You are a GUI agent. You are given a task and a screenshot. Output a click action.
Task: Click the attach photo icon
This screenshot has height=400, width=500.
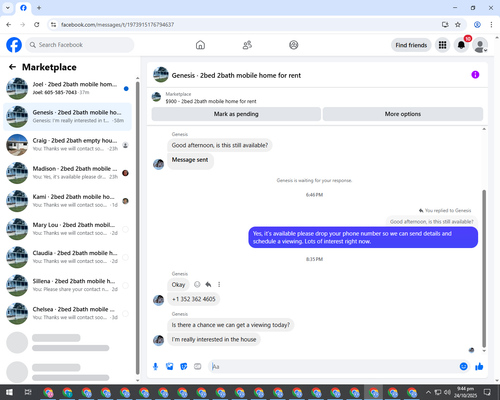(x=170, y=367)
